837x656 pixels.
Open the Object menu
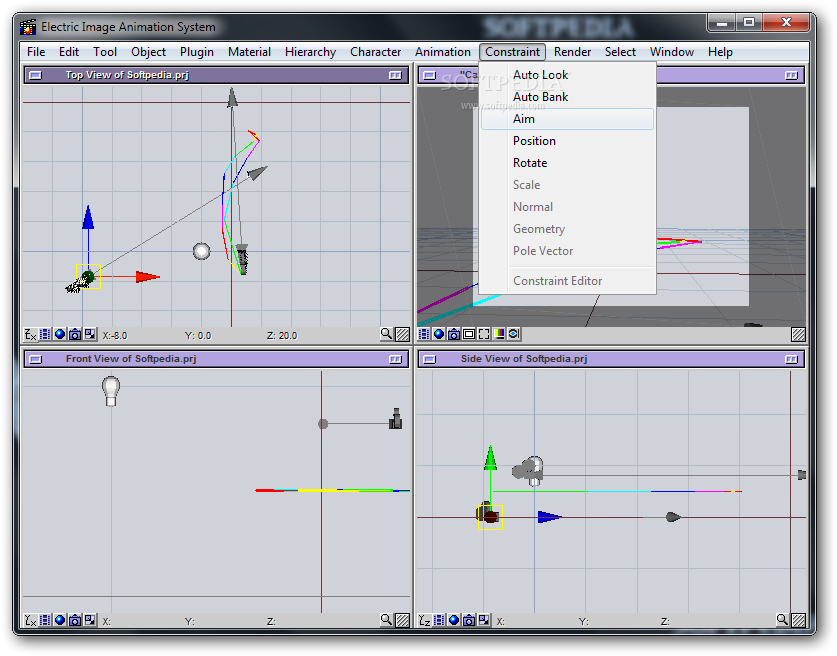click(148, 52)
